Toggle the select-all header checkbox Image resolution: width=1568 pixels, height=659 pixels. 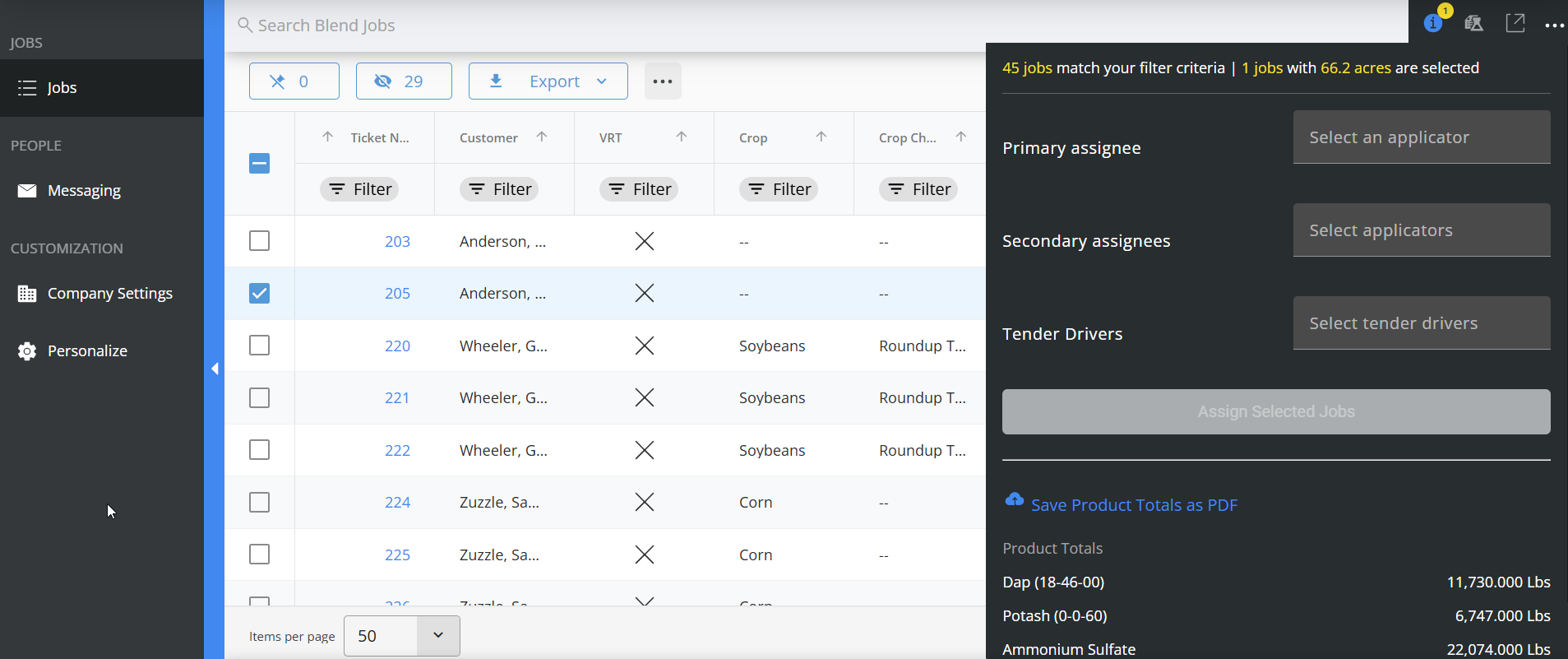[259, 164]
